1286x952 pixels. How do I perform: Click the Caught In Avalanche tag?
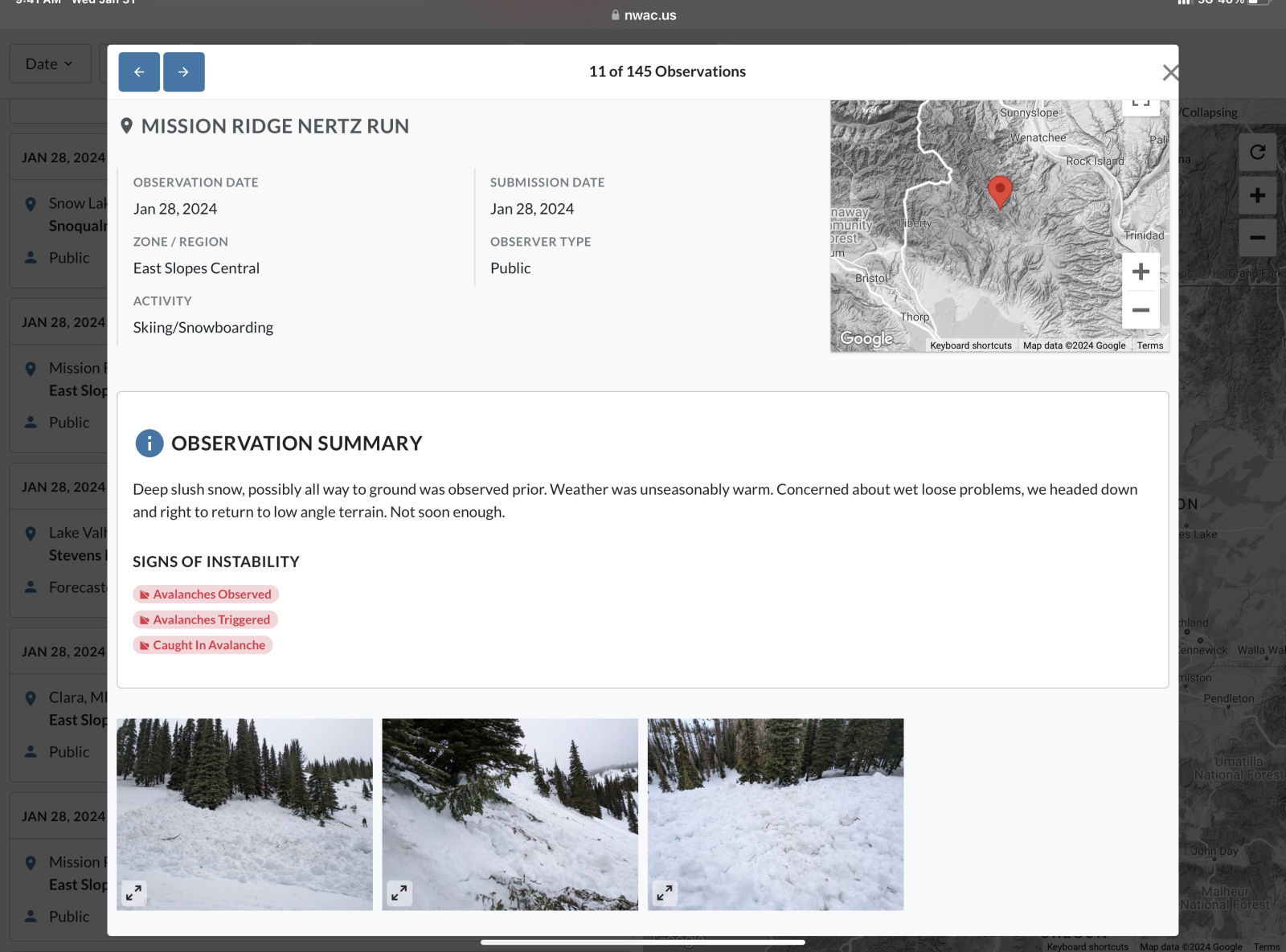(203, 645)
